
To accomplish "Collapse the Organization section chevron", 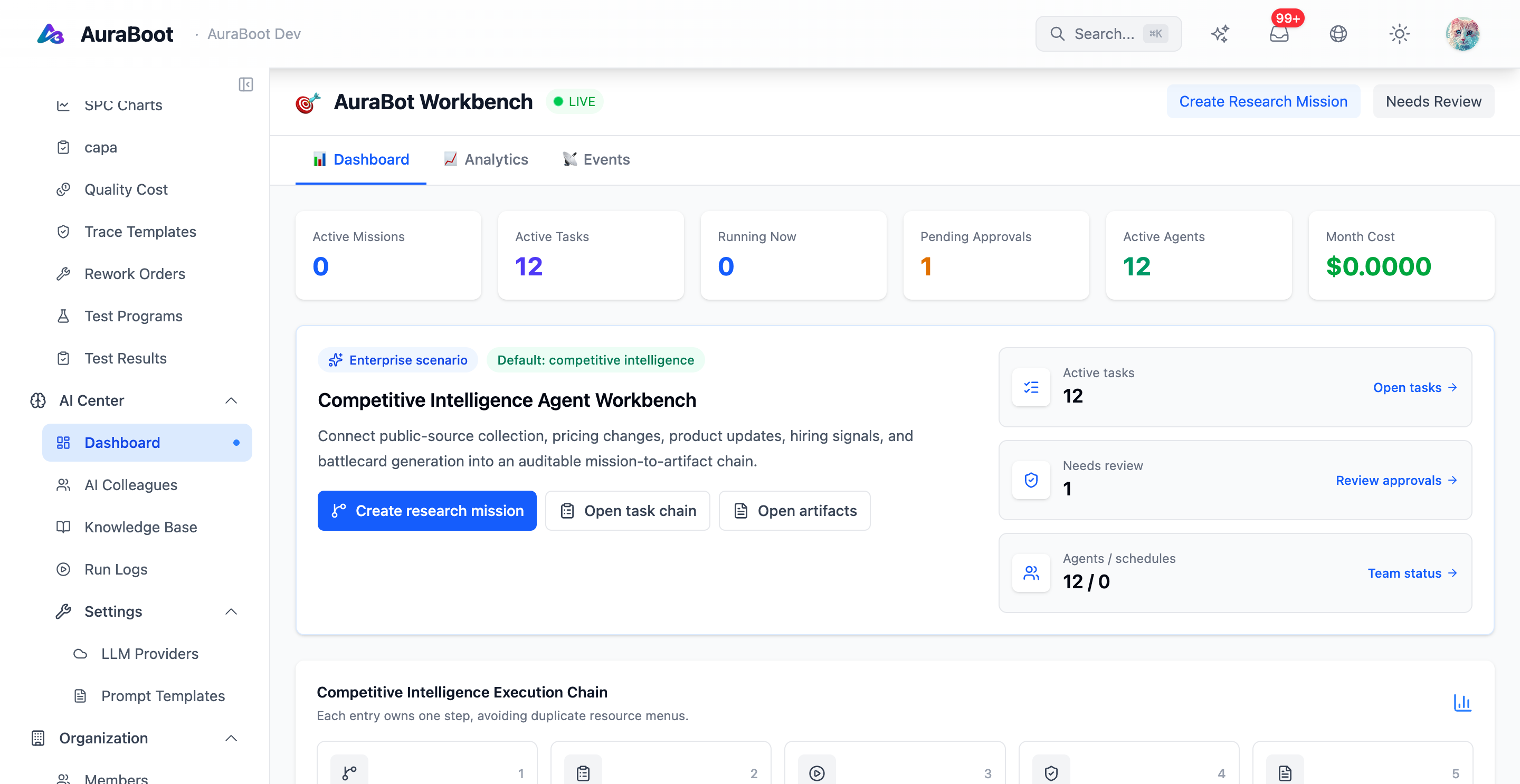I will click(231, 738).
